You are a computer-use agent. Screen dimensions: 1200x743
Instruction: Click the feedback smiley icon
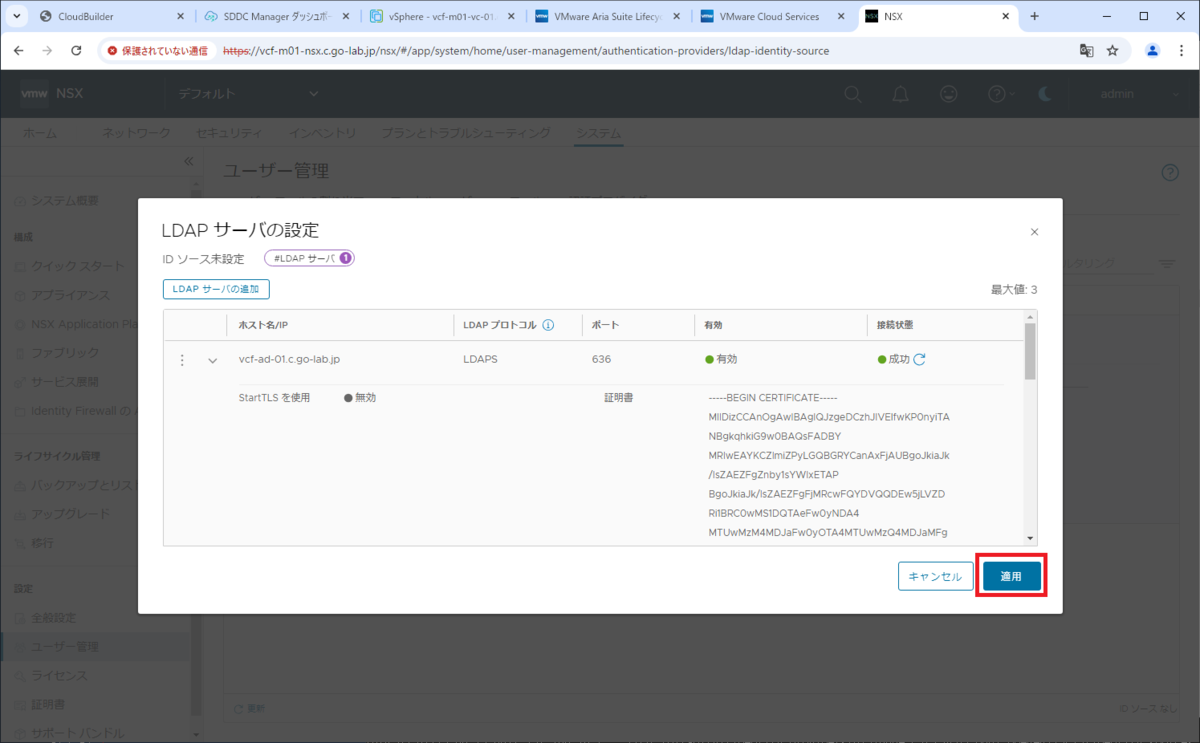[x=949, y=93]
